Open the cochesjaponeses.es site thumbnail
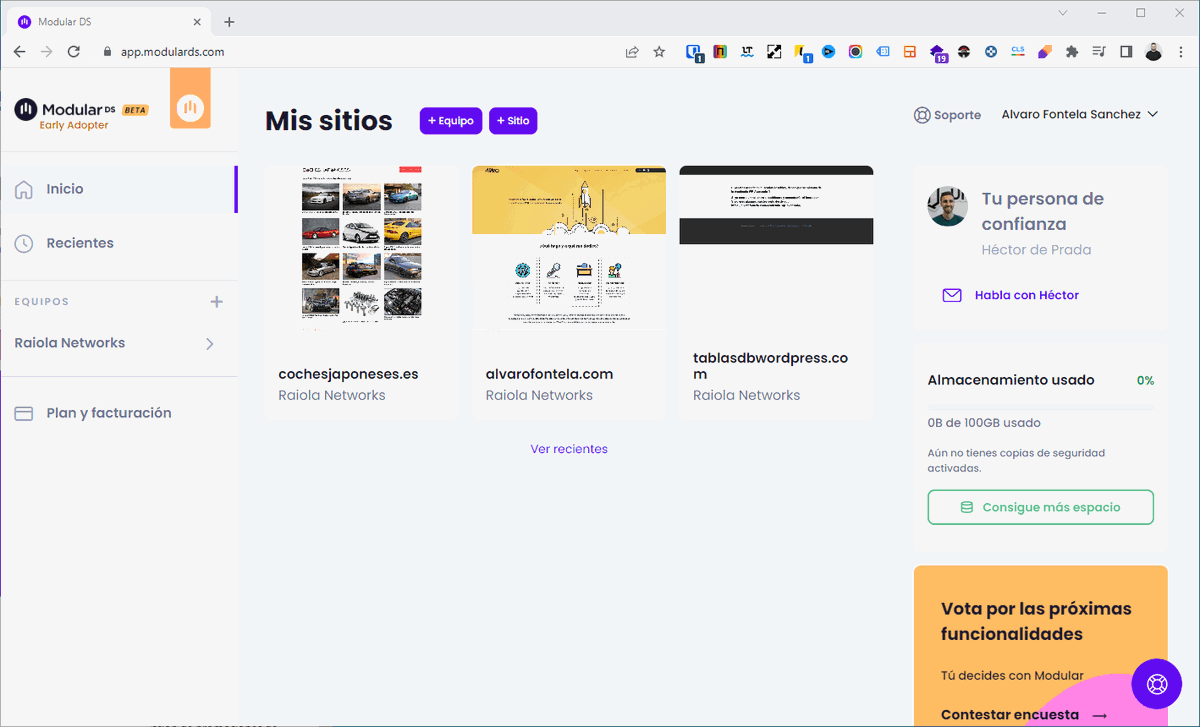This screenshot has height=727, width=1200. pos(361,247)
